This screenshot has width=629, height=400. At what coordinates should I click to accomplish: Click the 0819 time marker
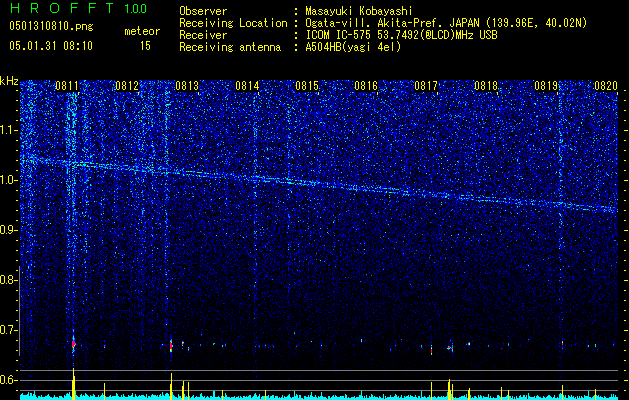click(546, 86)
